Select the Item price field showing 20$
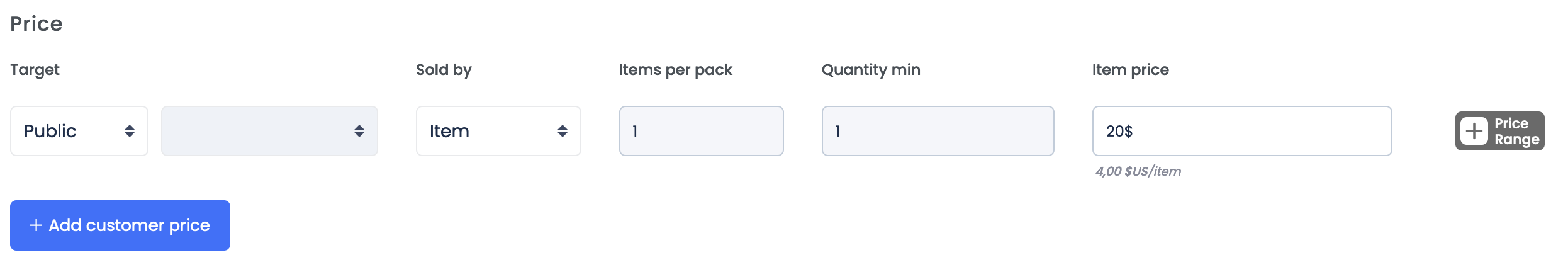 (x=1242, y=131)
